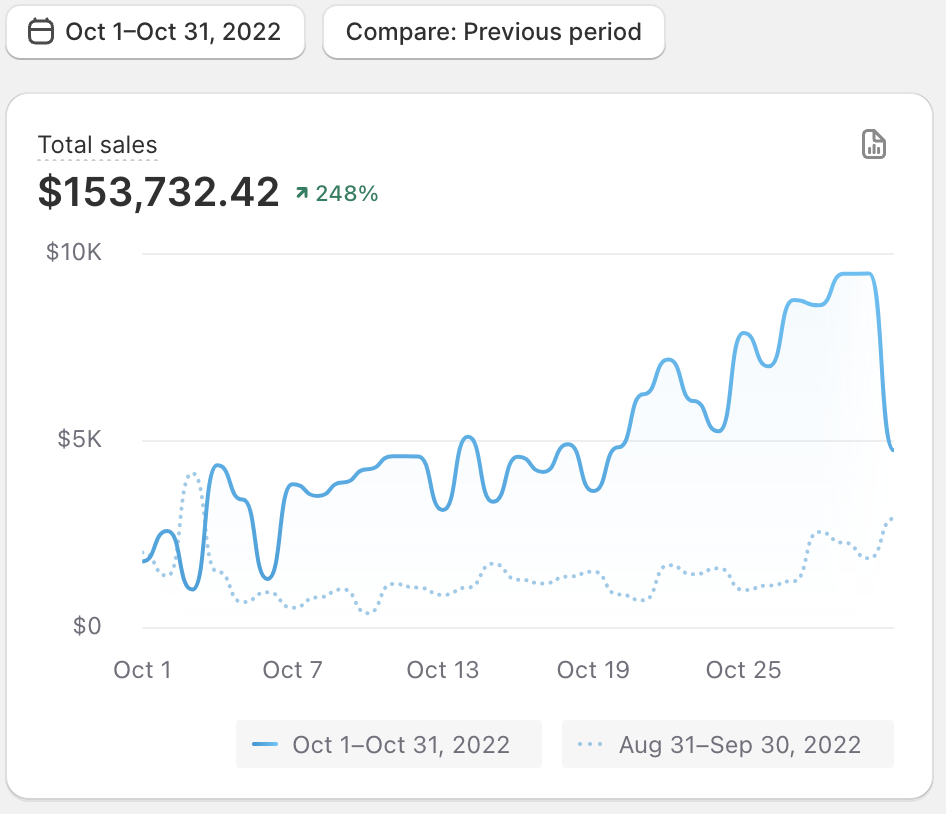Click the $153,732.42 total sales amount
This screenshot has width=946, height=814.
coord(158,192)
